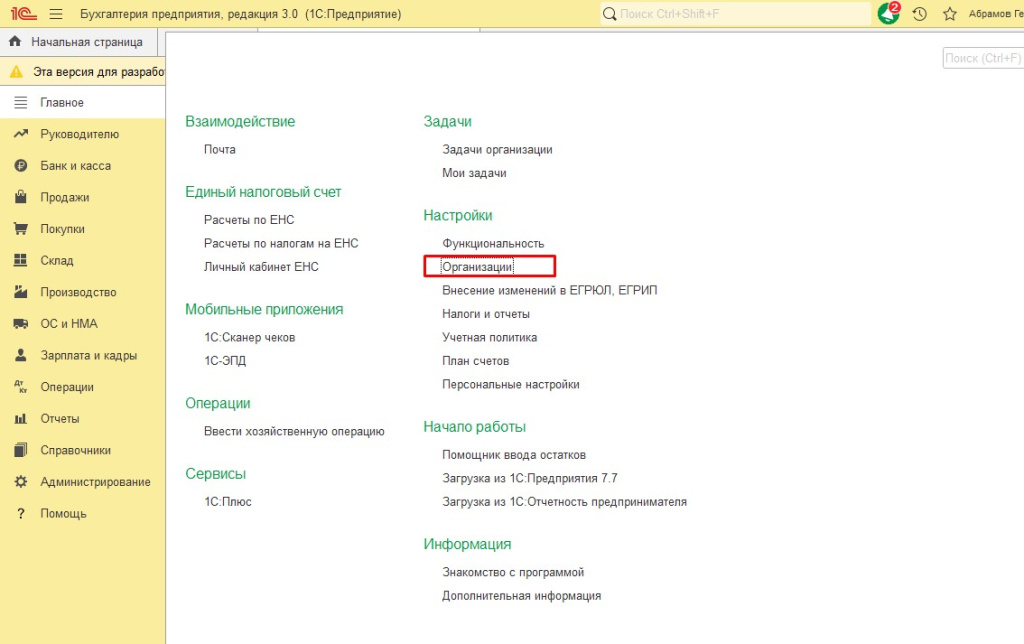
Task: Click the warning triangle icon
Action: point(16,72)
